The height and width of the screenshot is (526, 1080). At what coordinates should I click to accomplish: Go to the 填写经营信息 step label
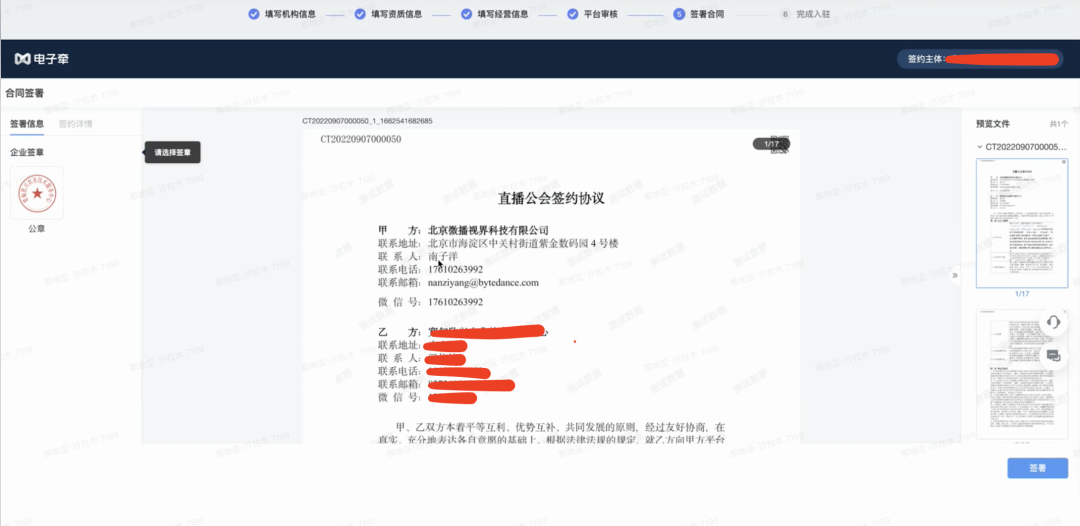point(503,14)
